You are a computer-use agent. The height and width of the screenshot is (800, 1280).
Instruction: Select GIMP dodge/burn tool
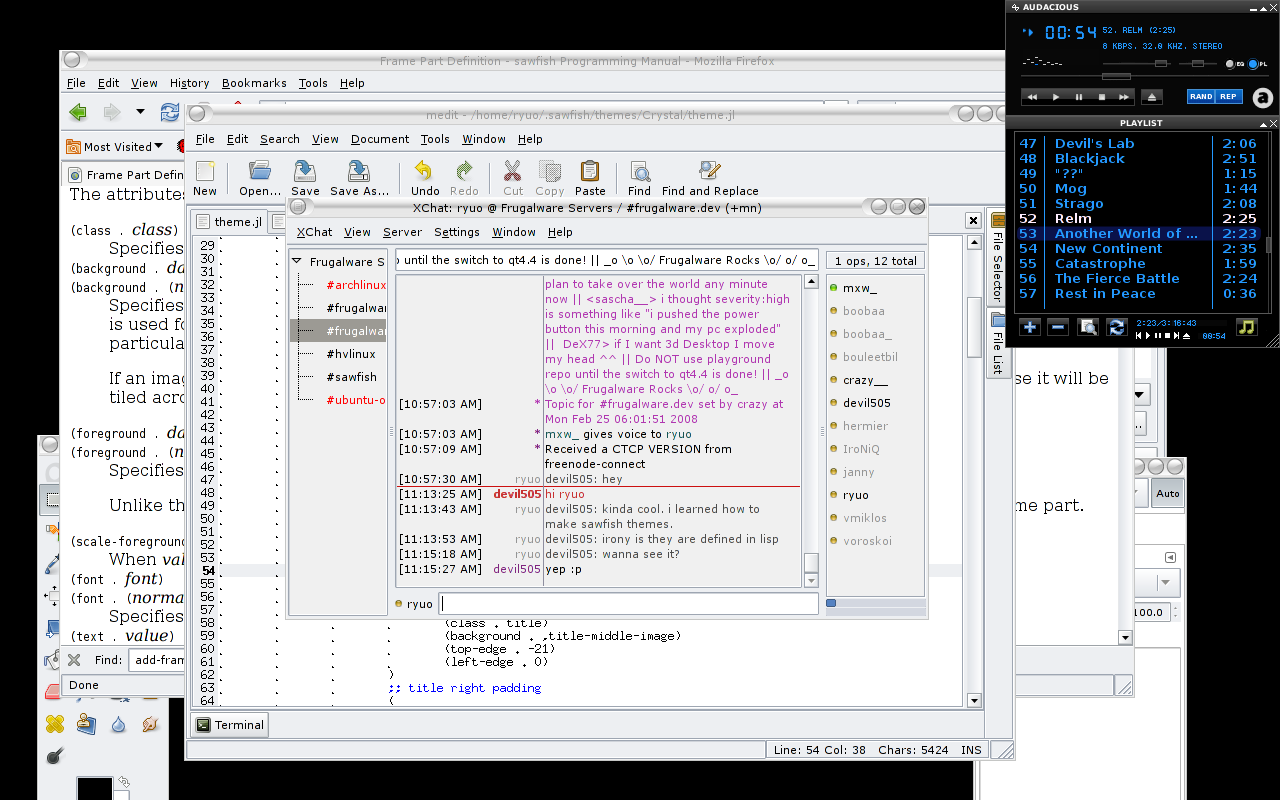click(x=54, y=755)
